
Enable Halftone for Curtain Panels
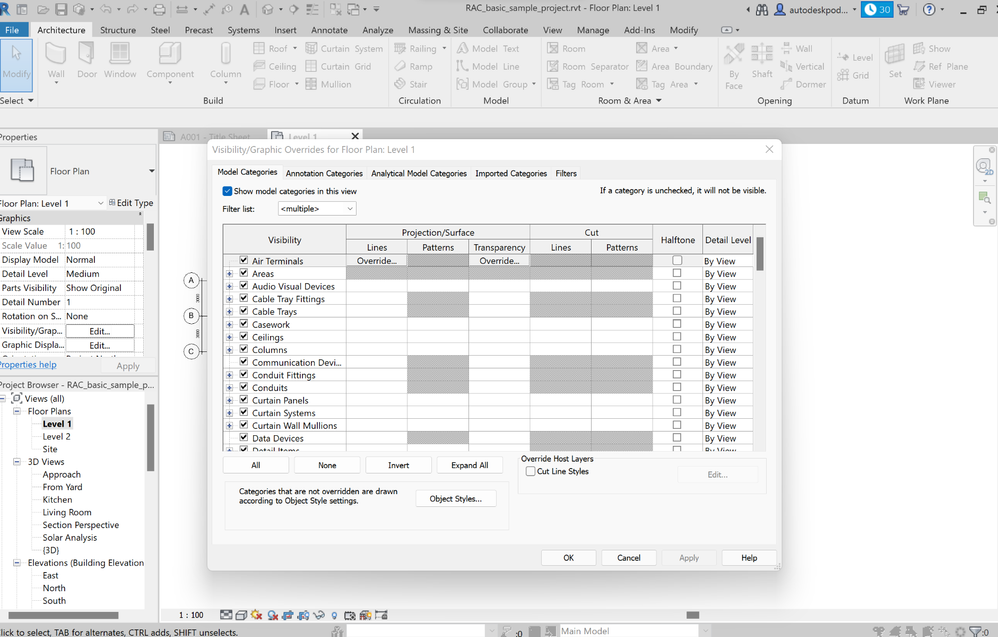677,400
